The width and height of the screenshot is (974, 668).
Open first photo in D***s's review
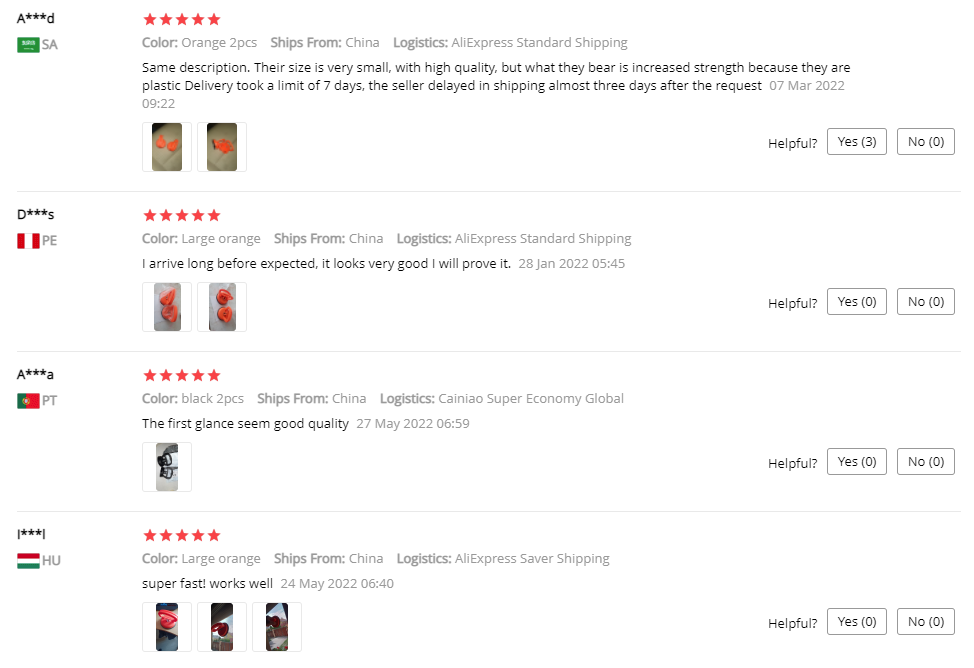click(x=167, y=307)
